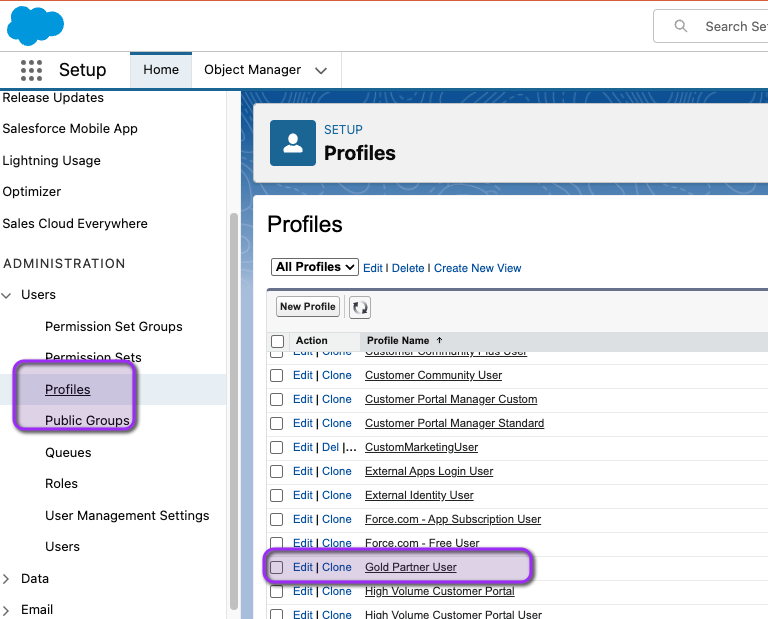This screenshot has width=768, height=619.
Task: Open Release Updates in sidebar
Action: [x=53, y=98]
